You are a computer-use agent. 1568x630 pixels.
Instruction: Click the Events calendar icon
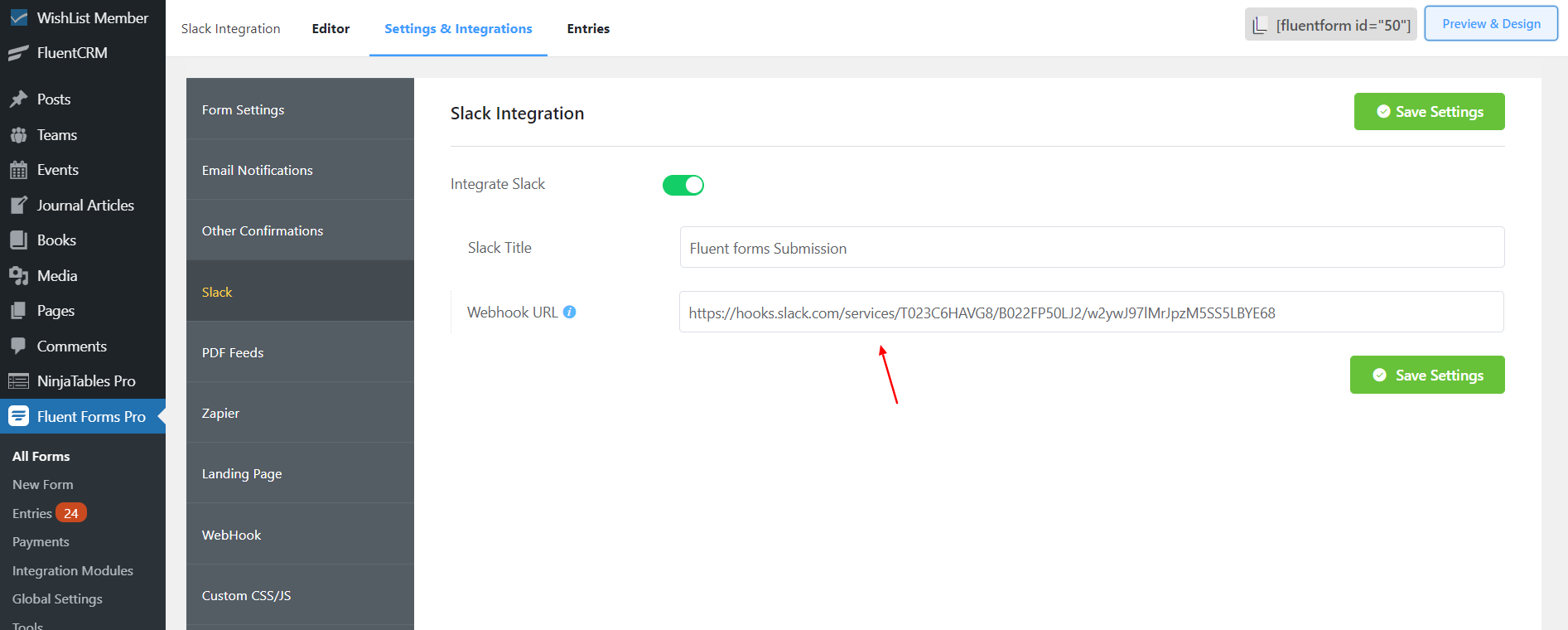click(18, 171)
